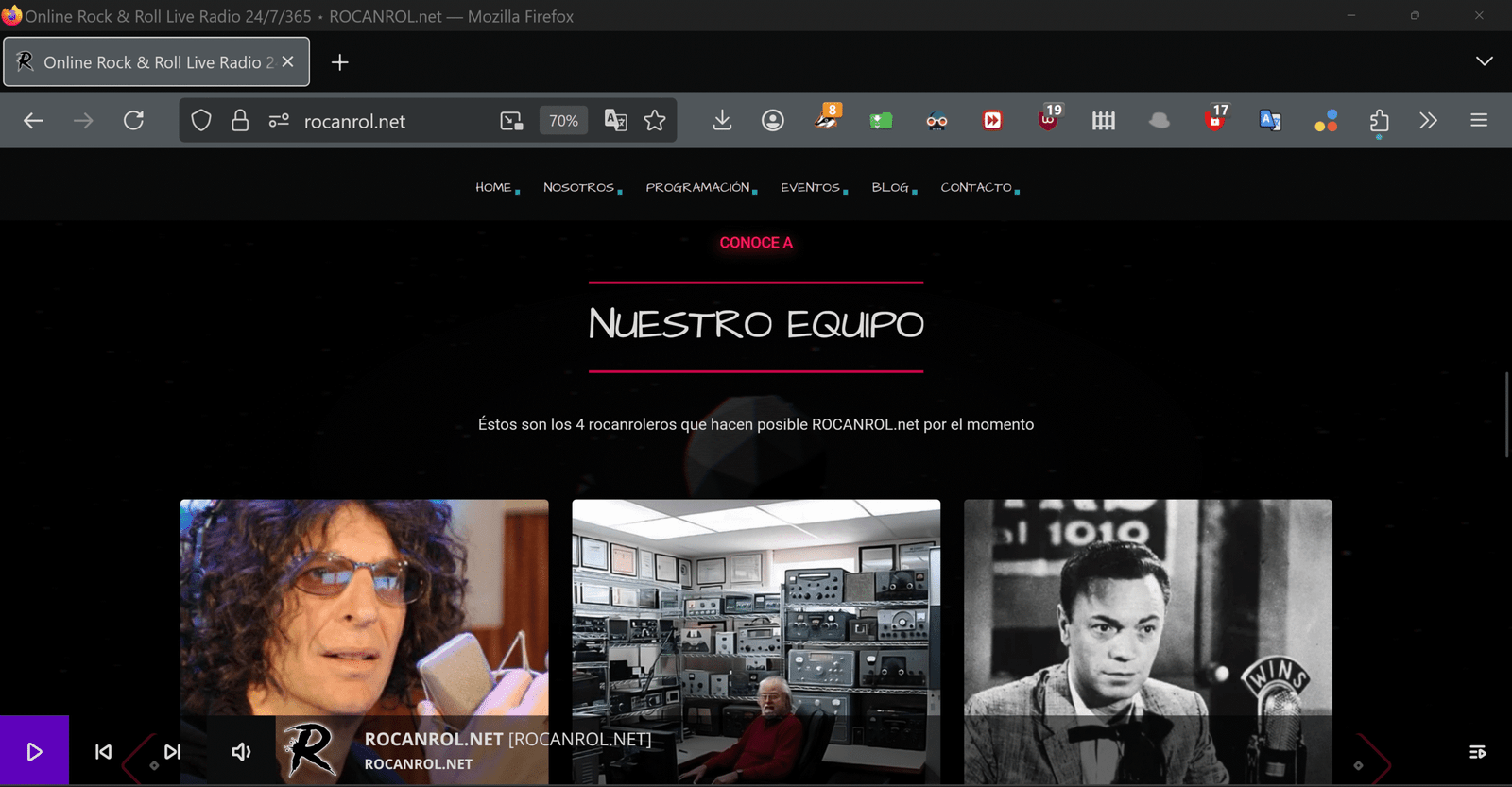The height and width of the screenshot is (787, 1512).
Task: Open a new browser tab
Action: tap(340, 62)
